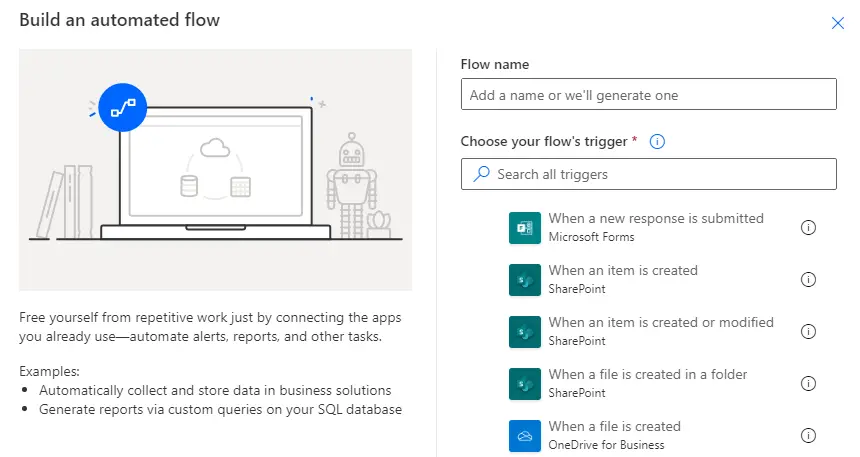
Task: Select When an item is created or modified text
Action: 661,322
